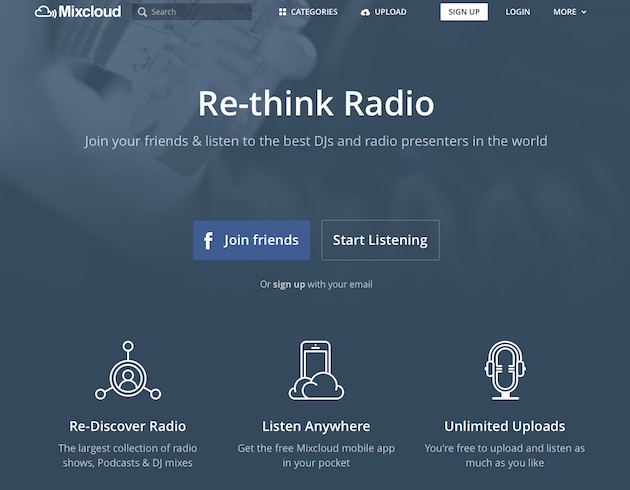The width and height of the screenshot is (630, 490).
Task: Click the Re-Discover Radio network icon
Action: 128,370
